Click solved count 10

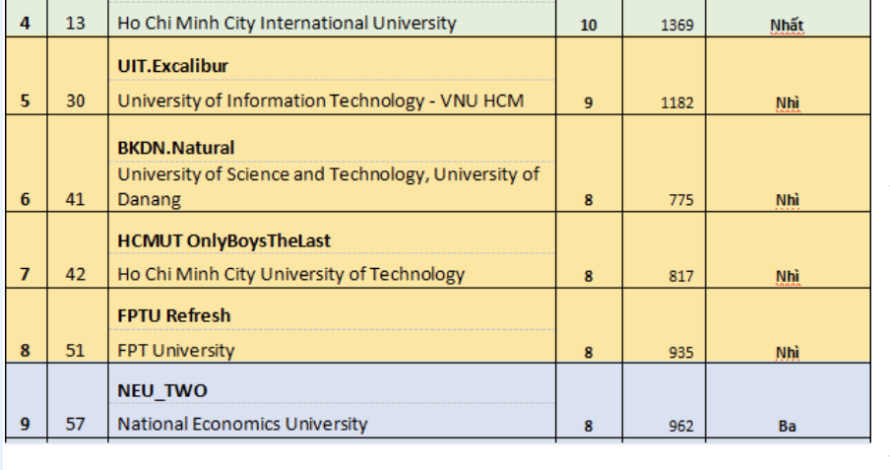point(589,25)
